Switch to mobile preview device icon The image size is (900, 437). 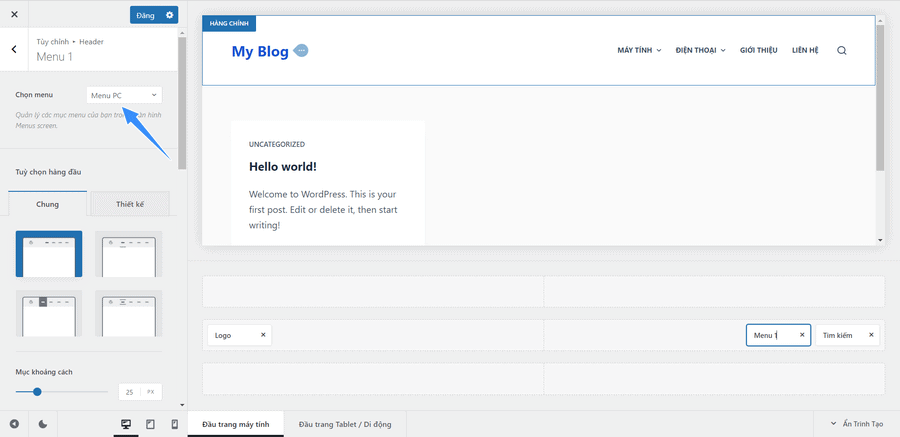pos(174,424)
